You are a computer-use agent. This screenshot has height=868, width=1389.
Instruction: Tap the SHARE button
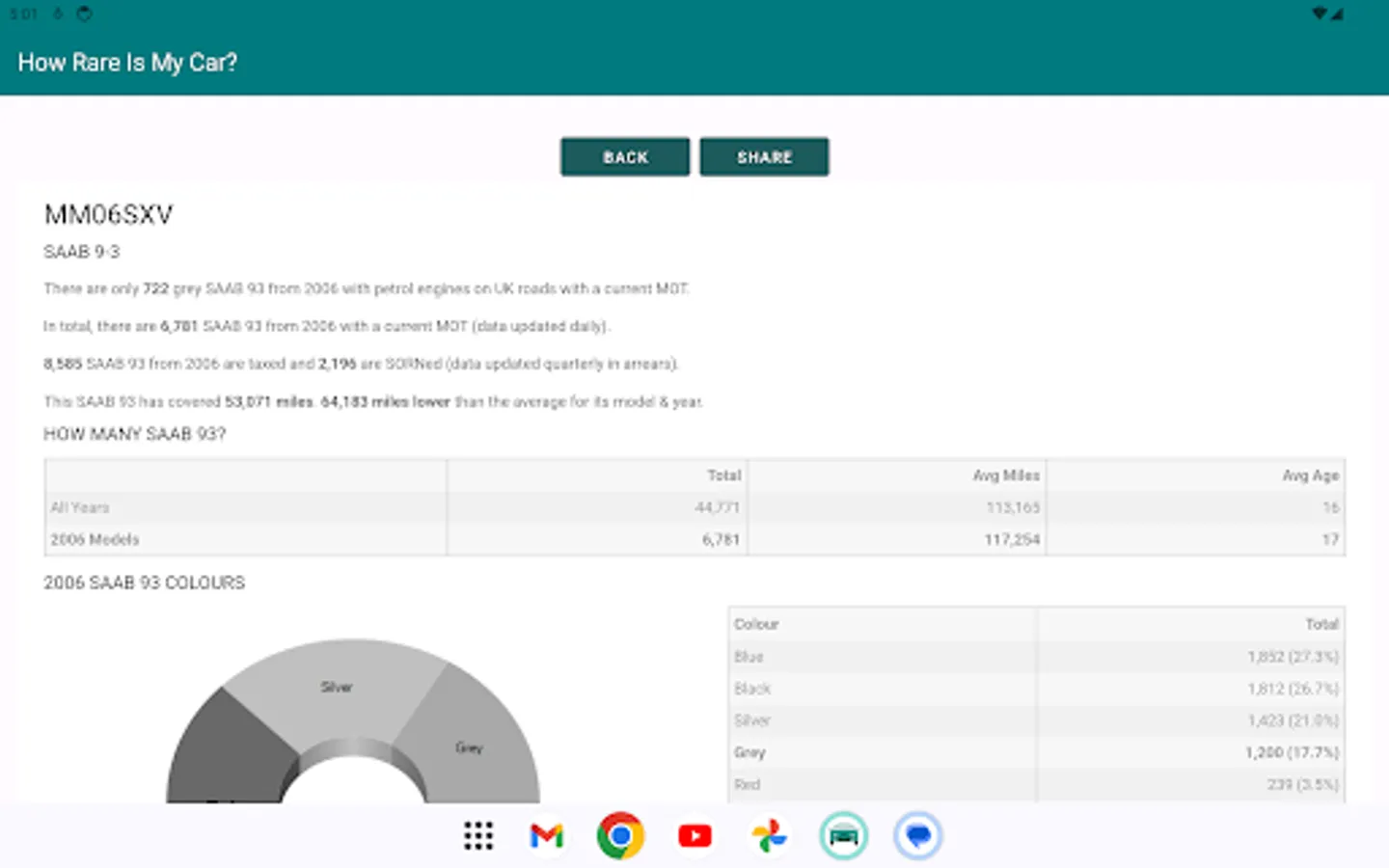click(764, 157)
